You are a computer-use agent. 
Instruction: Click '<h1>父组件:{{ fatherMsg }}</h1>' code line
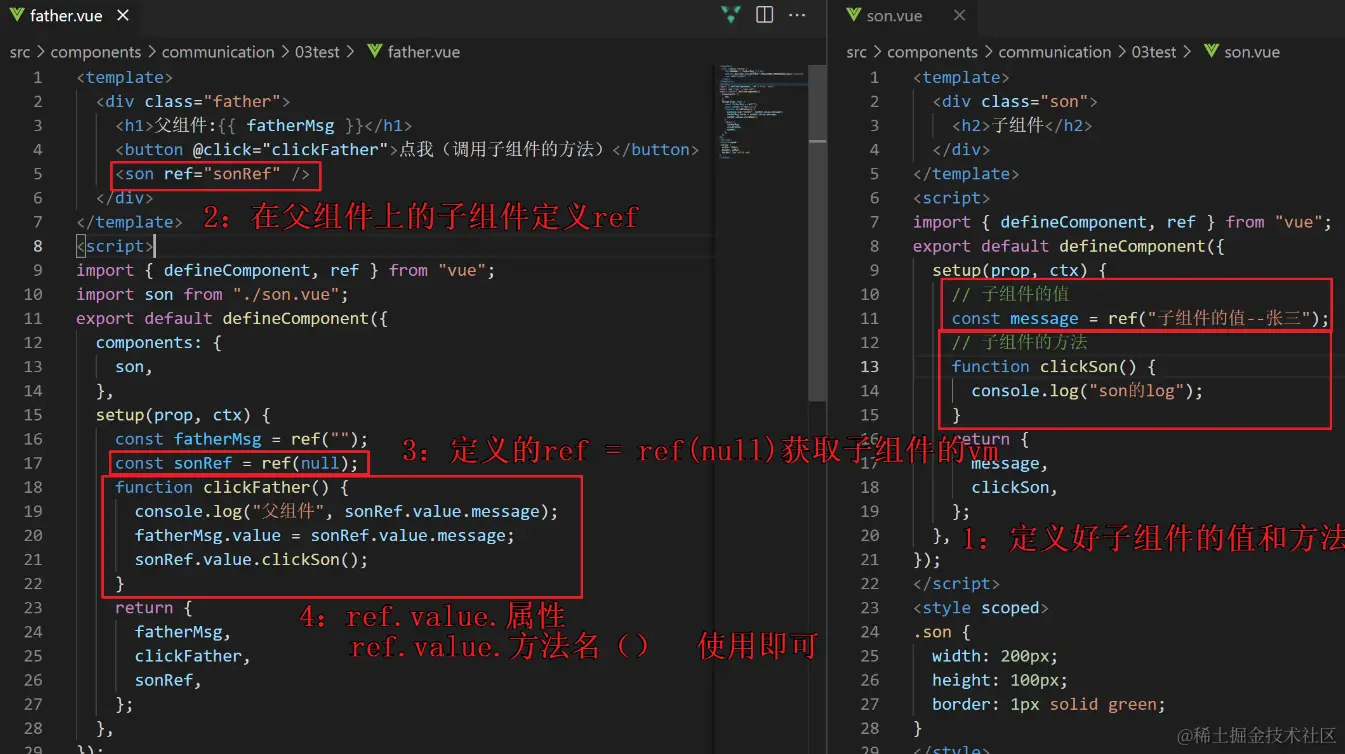(x=264, y=125)
